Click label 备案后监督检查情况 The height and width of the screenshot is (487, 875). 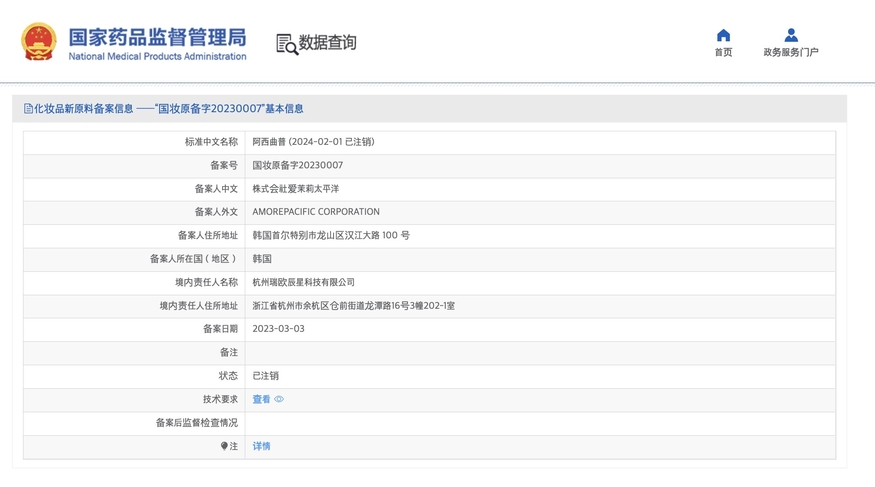click(197, 423)
